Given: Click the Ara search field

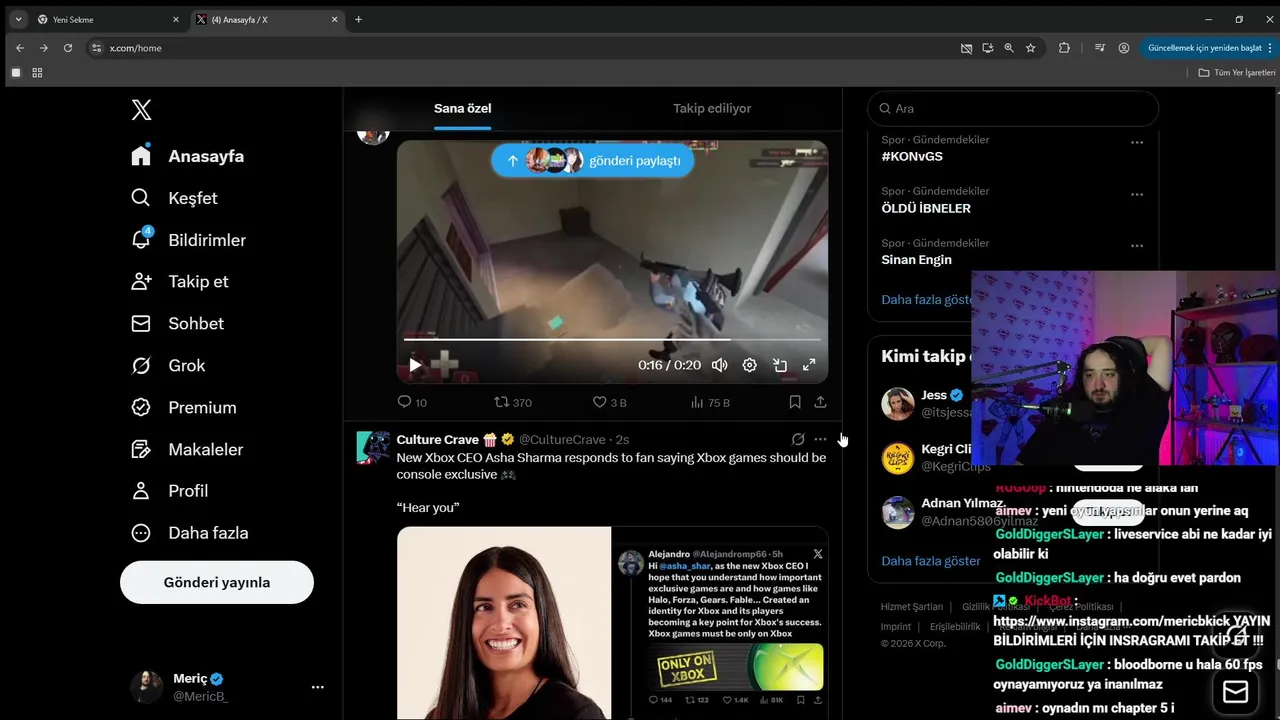Looking at the screenshot, I should point(1013,108).
